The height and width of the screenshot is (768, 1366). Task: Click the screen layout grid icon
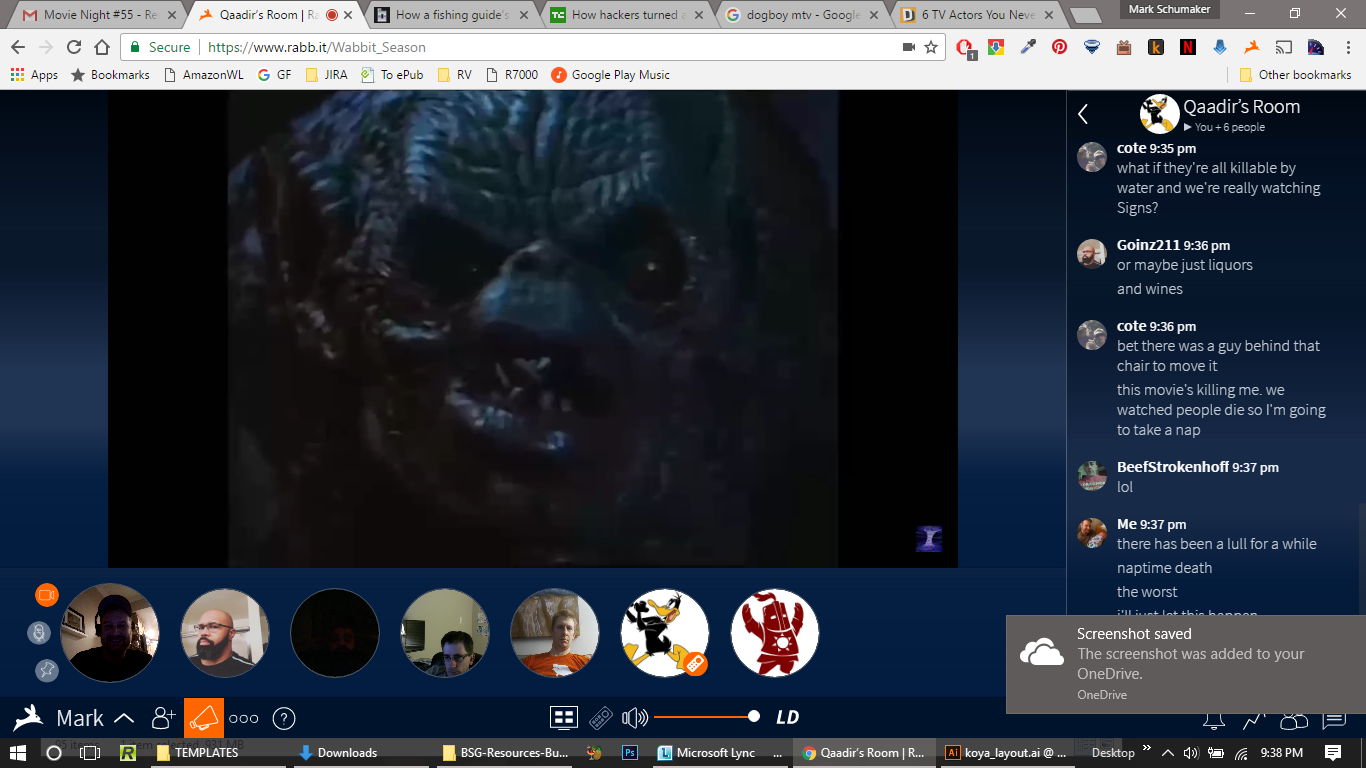[564, 717]
